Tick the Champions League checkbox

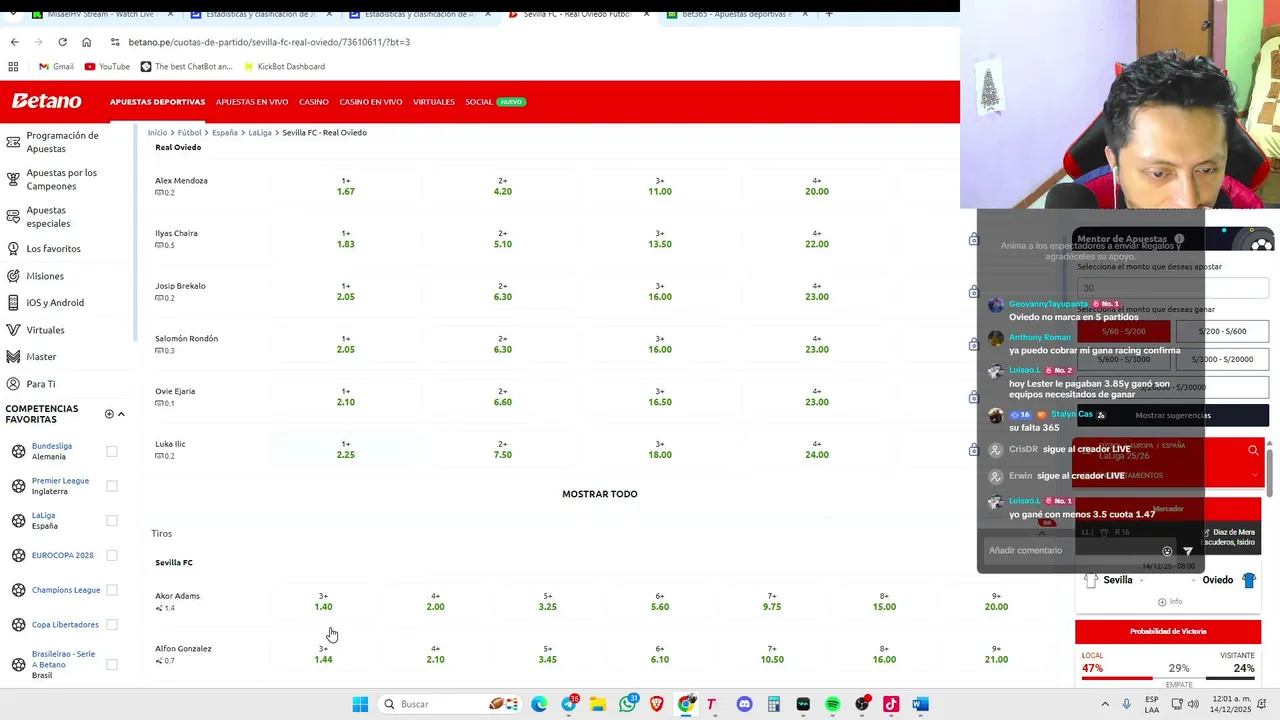point(112,590)
